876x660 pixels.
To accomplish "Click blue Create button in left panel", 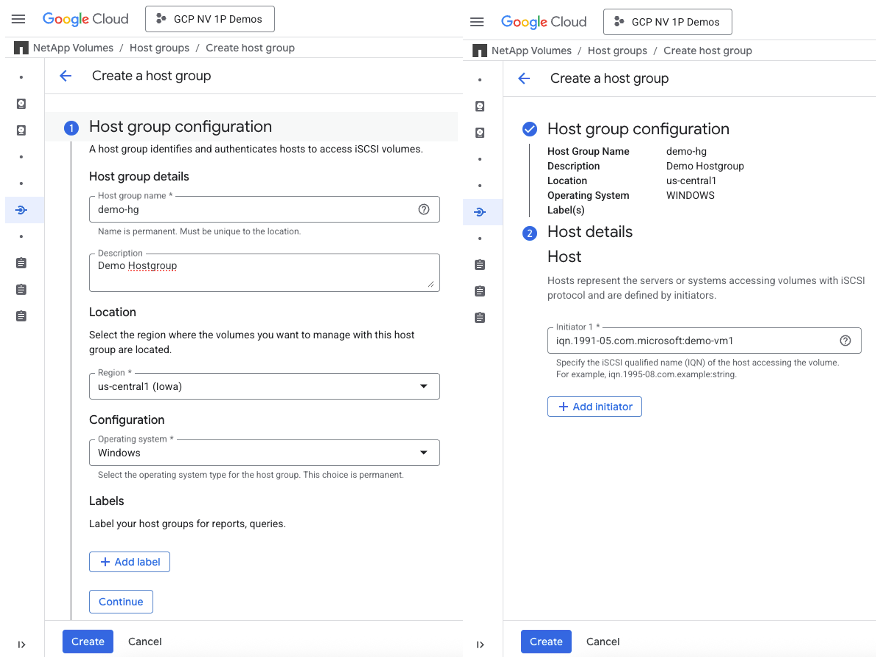I will (87, 642).
